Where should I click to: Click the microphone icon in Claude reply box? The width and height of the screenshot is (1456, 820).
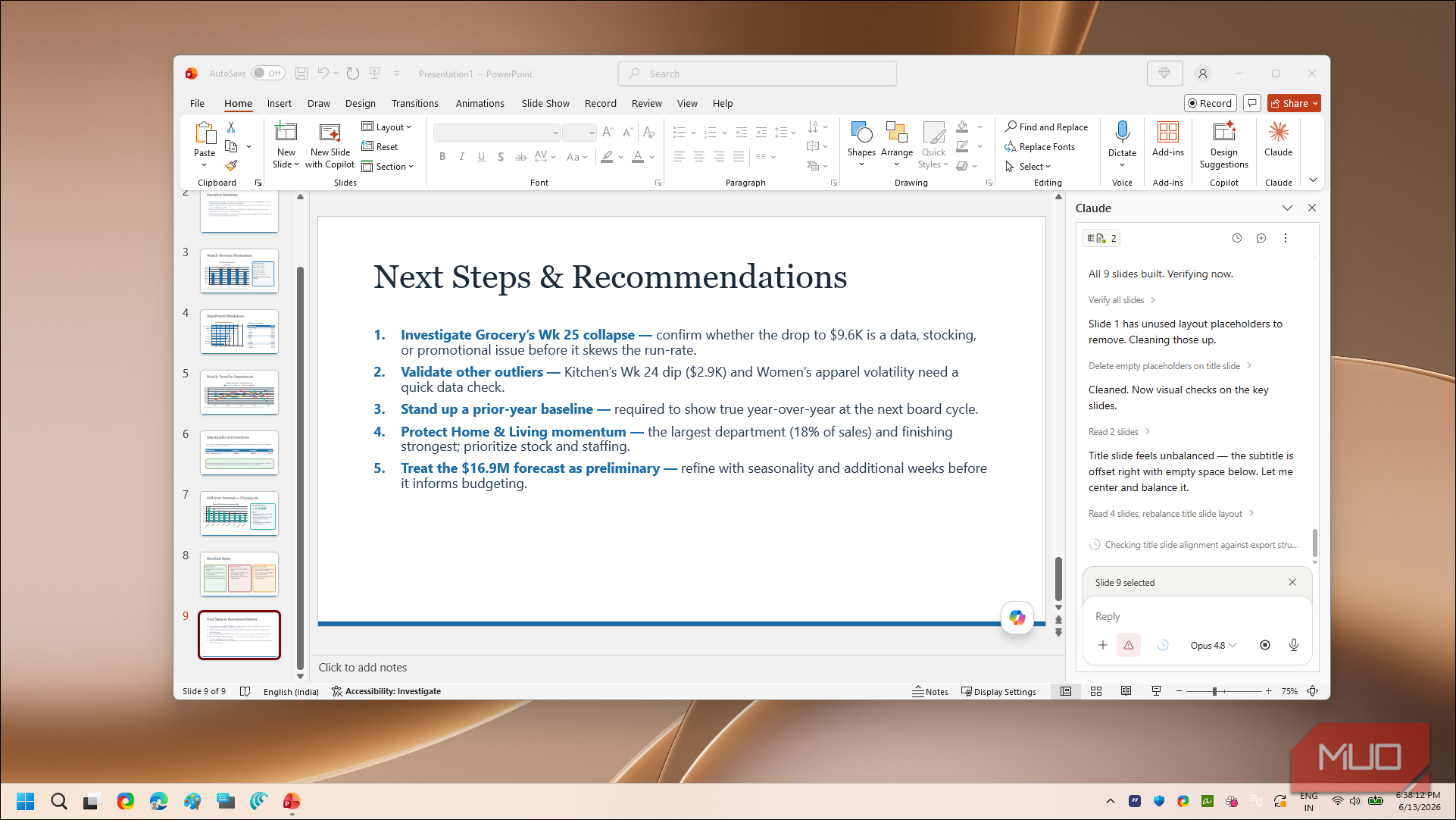click(x=1294, y=645)
